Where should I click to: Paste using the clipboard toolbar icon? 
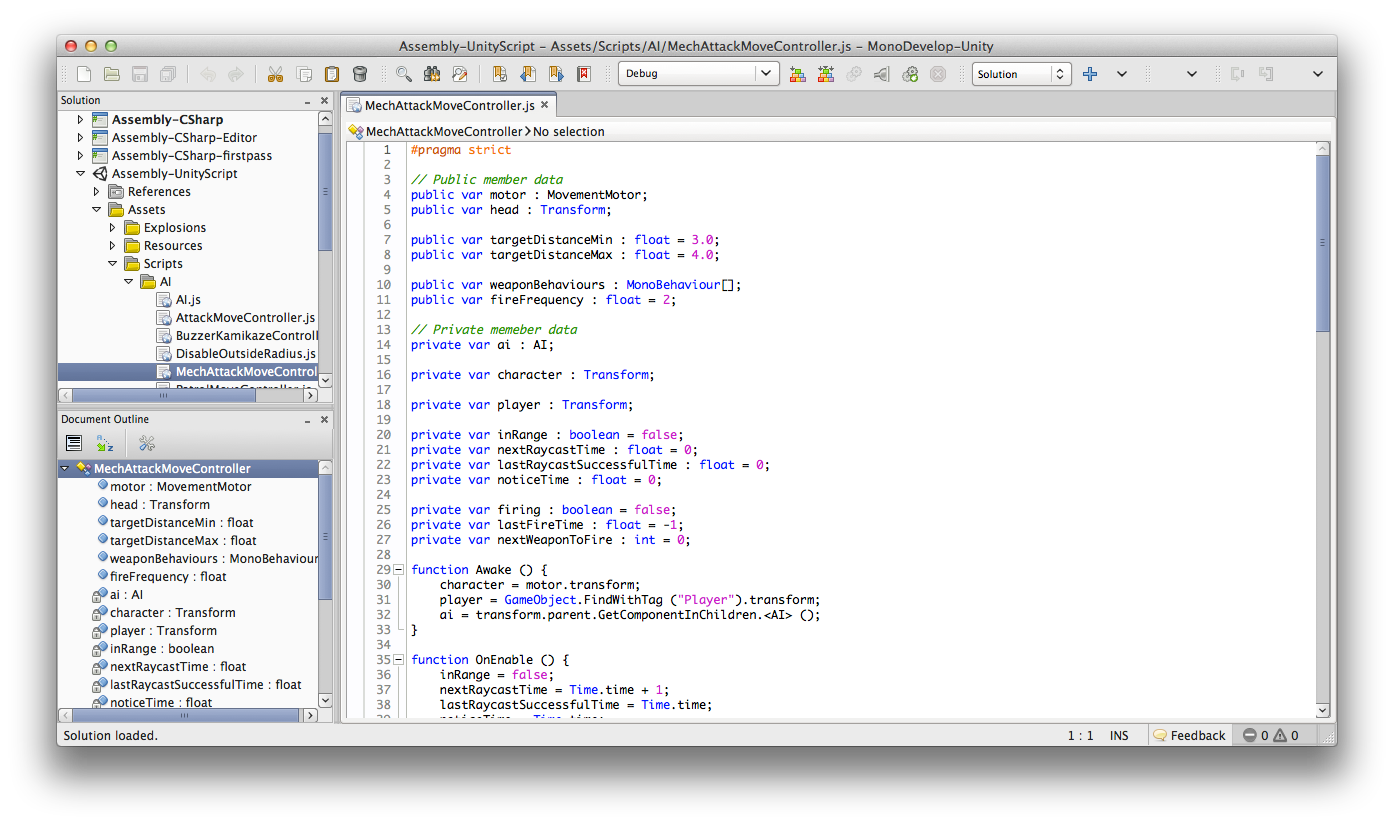[332, 74]
